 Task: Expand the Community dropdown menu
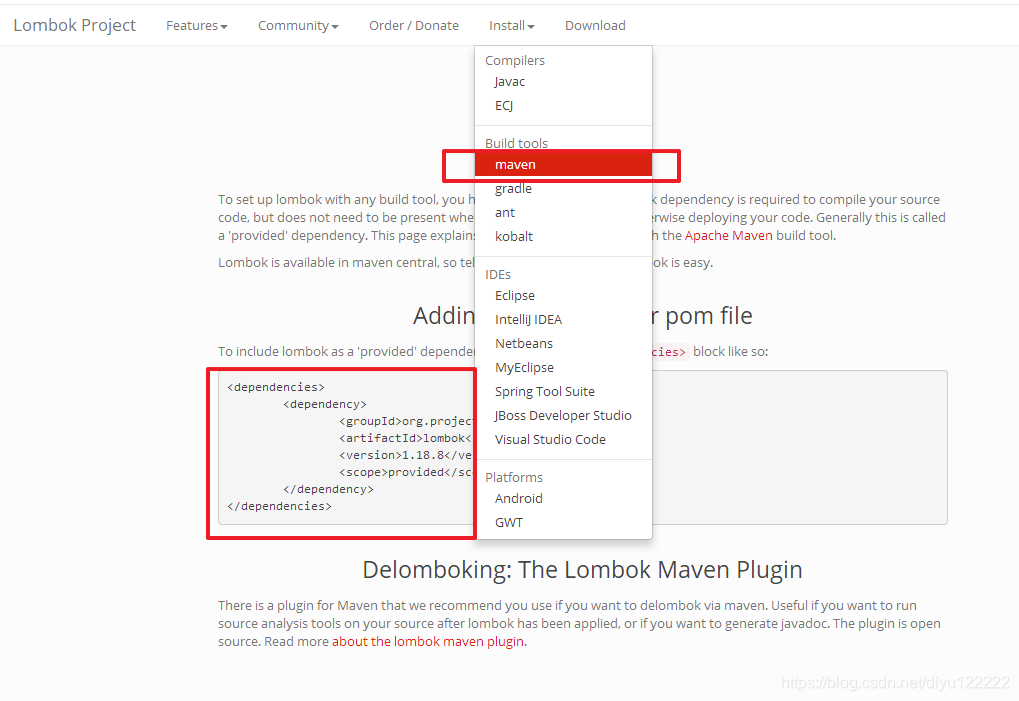[298, 25]
